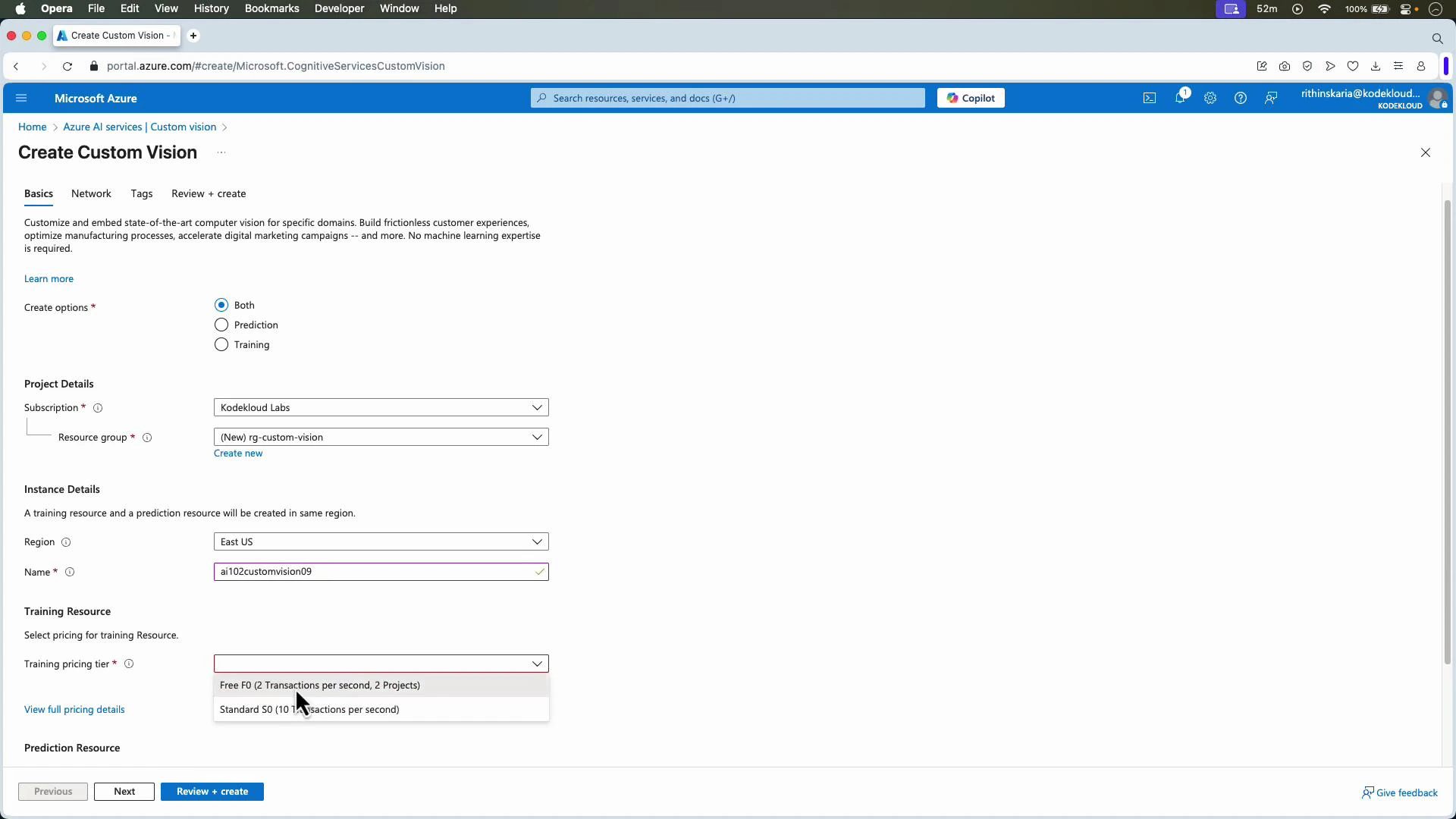Image resolution: width=1456 pixels, height=819 pixels.
Task: Open Cloud Shell from the top bar
Action: (x=1150, y=98)
